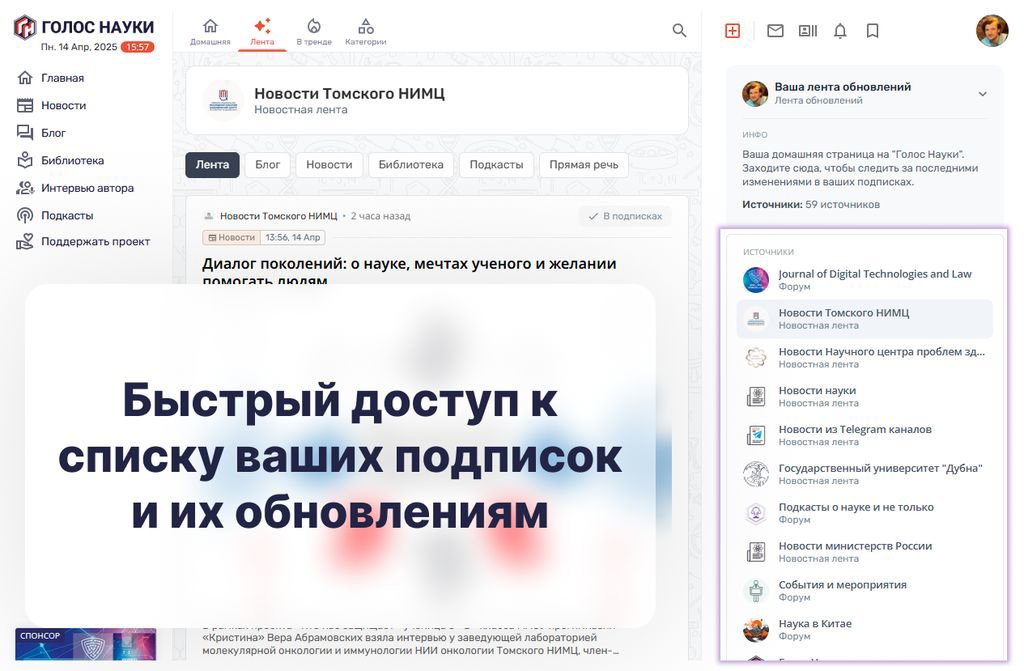
Task: Open the Категории tab
Action: coord(366,31)
